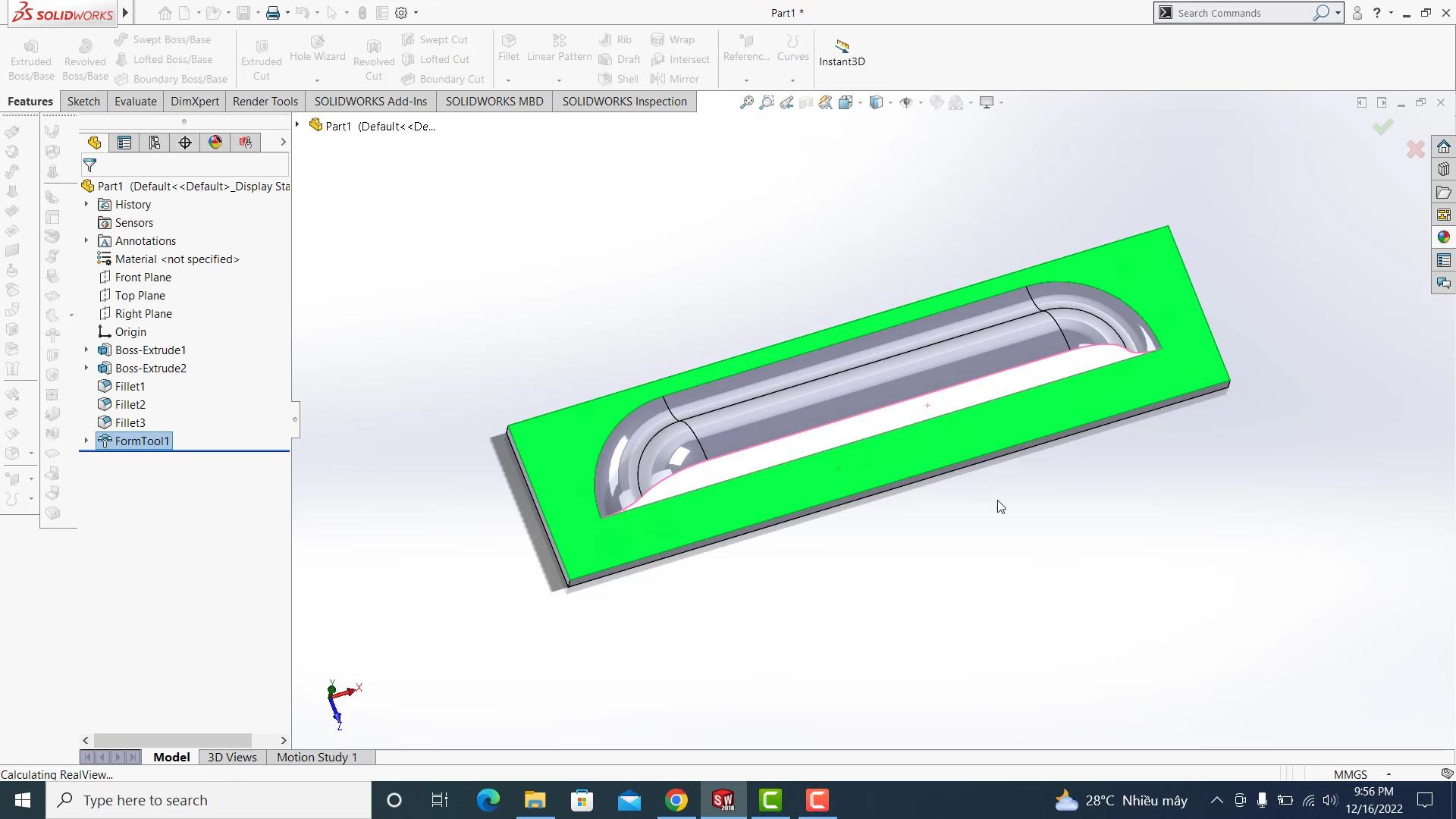Open the DimXpertManager crosshair tab
This screenshot has height=819, width=1456.
pos(185,143)
